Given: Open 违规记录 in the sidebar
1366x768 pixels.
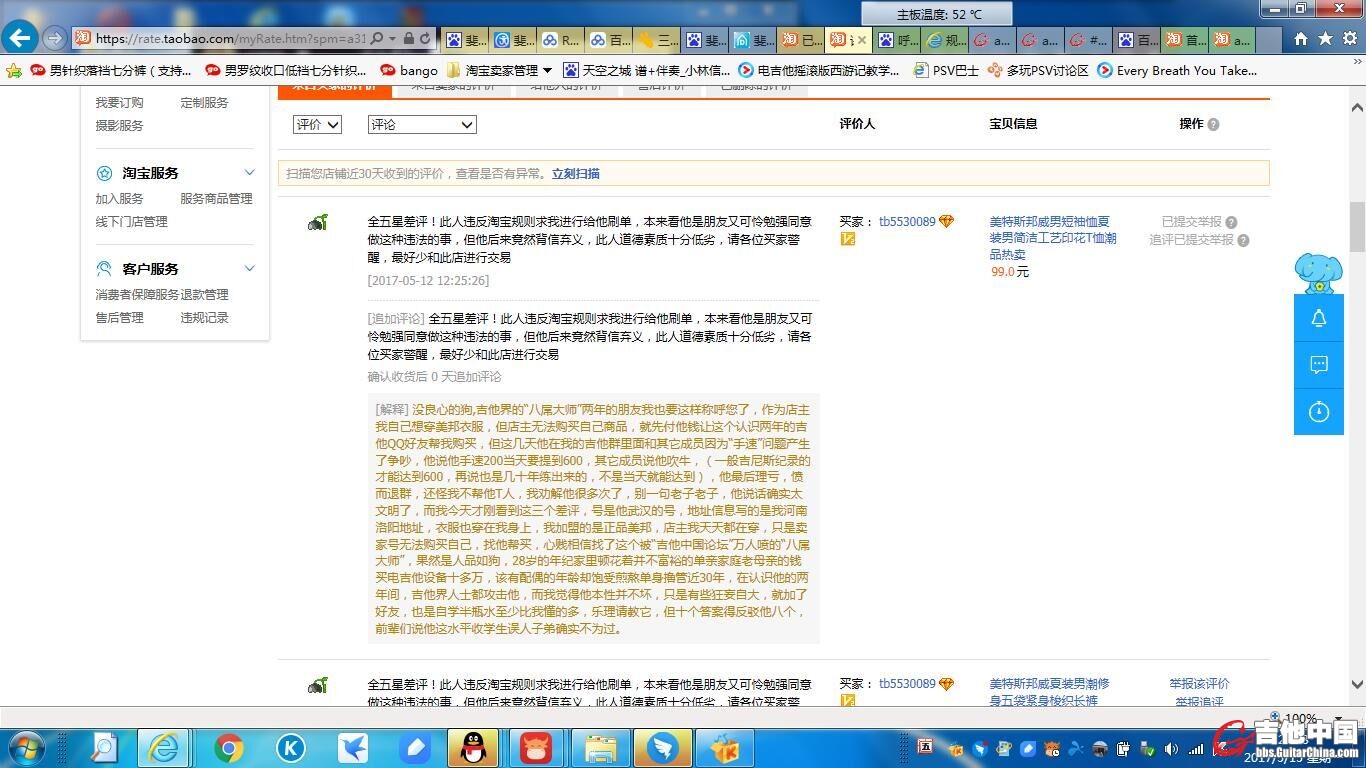Looking at the screenshot, I should click(204, 318).
